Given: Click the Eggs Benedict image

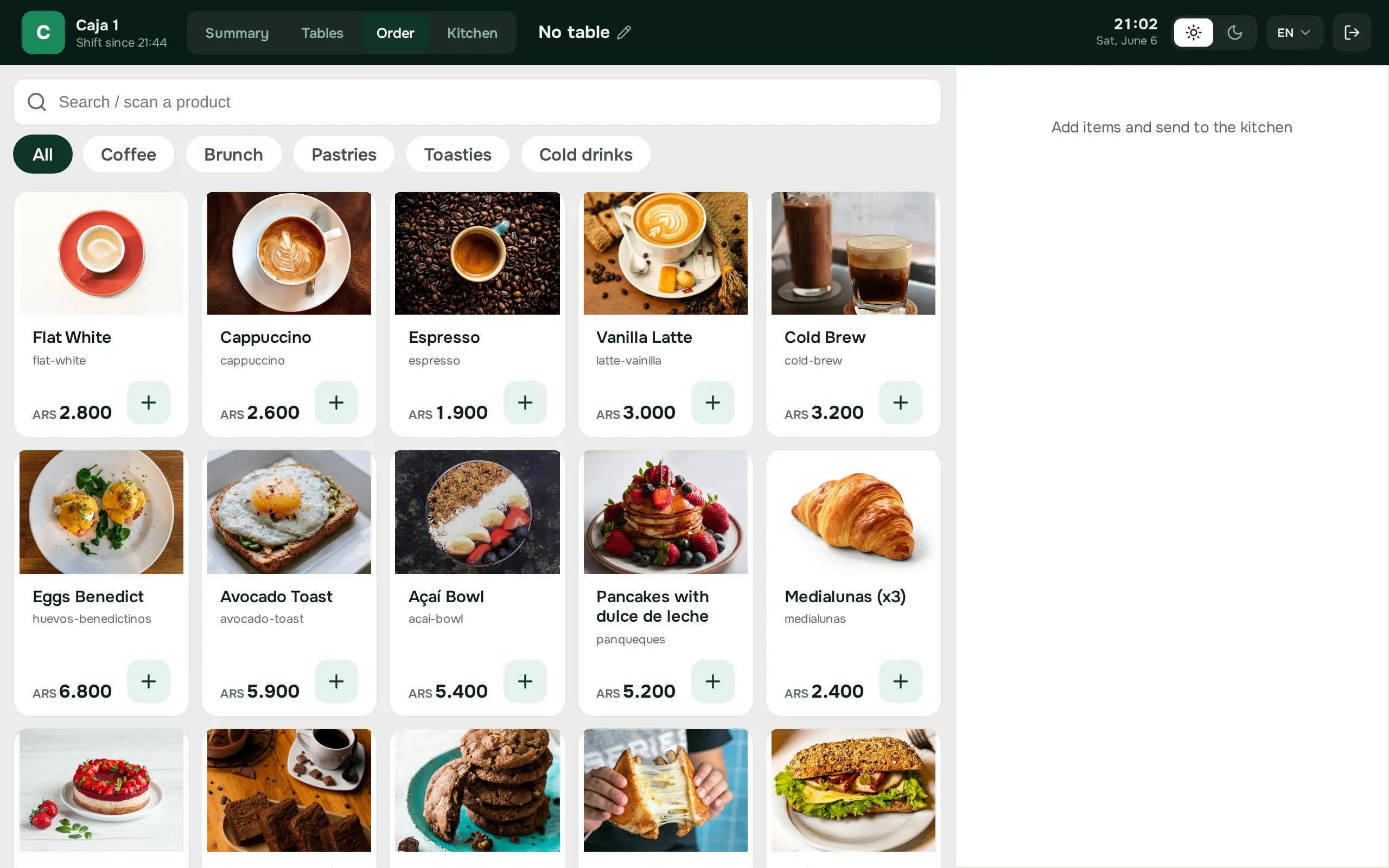Looking at the screenshot, I should coord(101,512).
